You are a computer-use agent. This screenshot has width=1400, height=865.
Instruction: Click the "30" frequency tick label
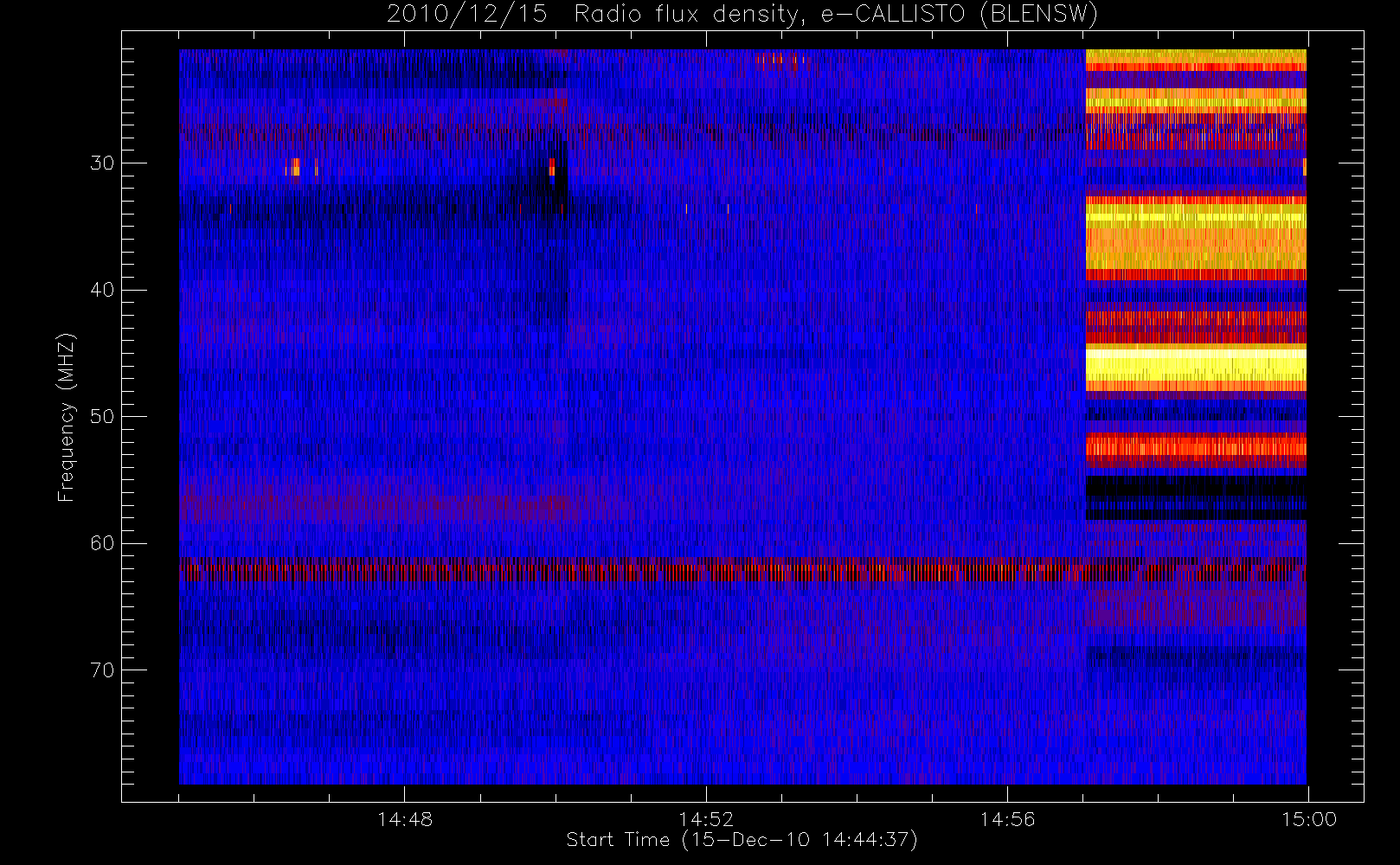(x=102, y=163)
